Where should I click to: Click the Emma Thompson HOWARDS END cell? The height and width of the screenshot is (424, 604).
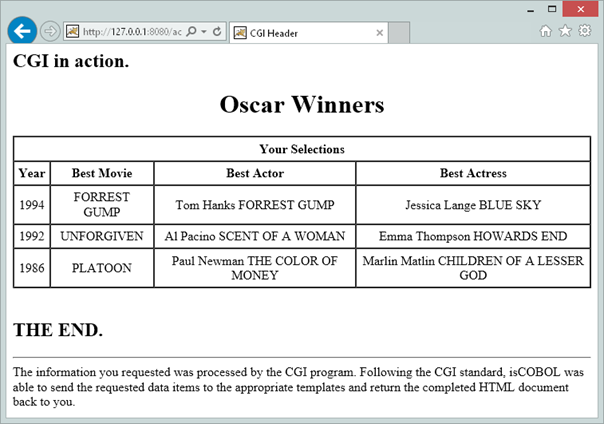(472, 237)
